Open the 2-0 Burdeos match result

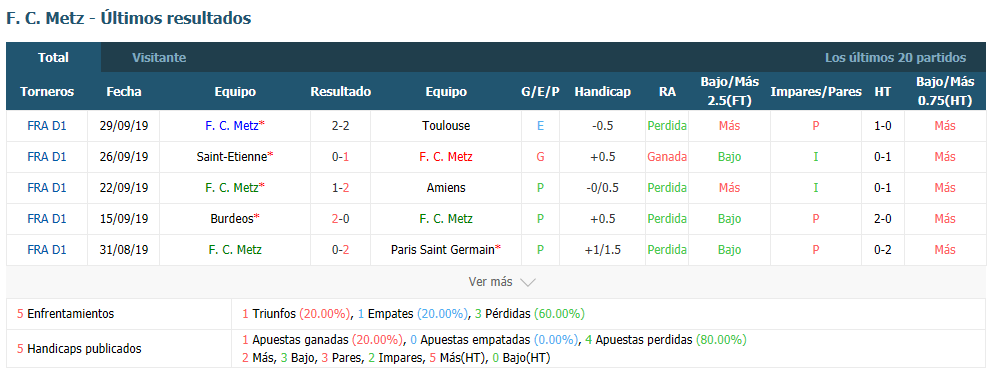click(341, 219)
